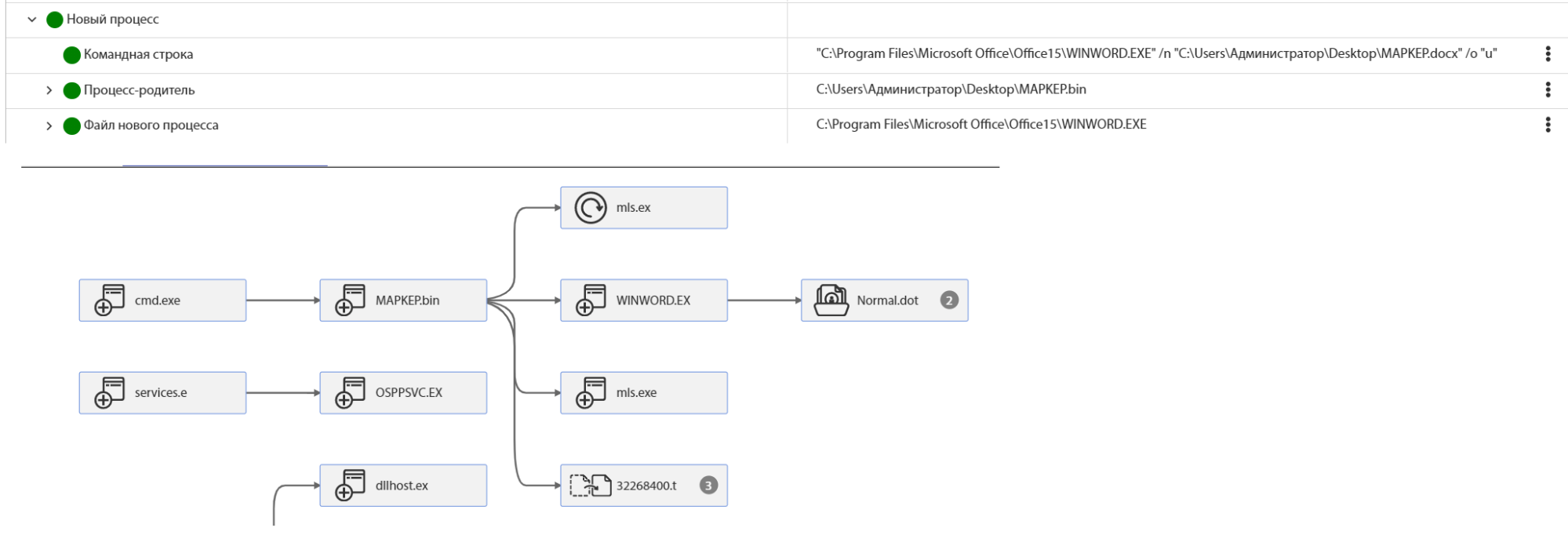The height and width of the screenshot is (553, 1568).
Task: Expand the Файл нового процесса row
Action: pos(49,126)
